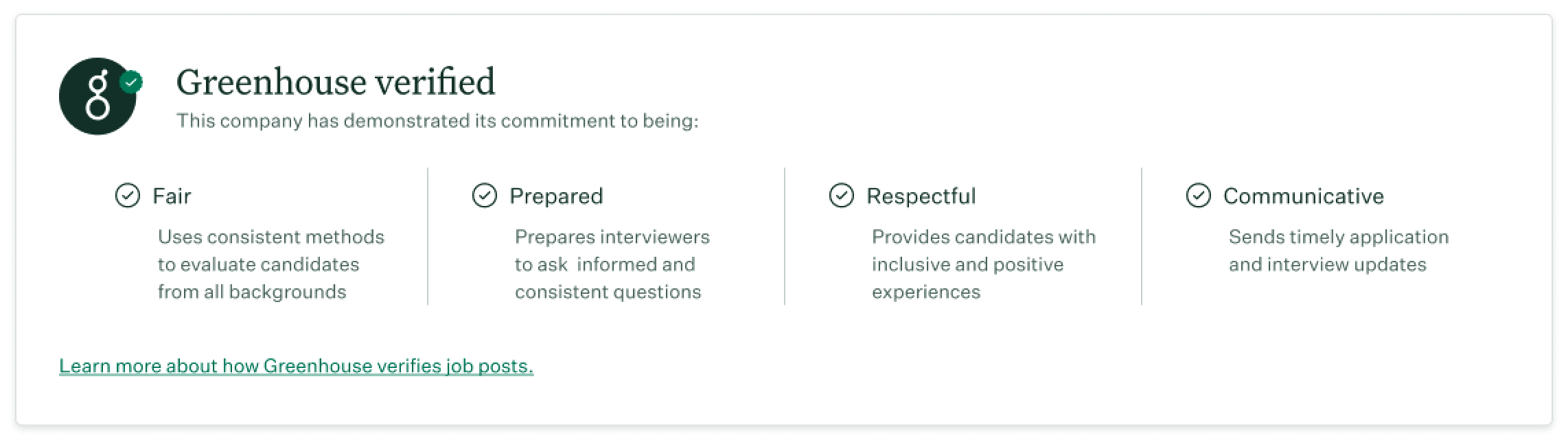The image size is (1568, 438).
Task: Click the divider between Prepared and Respectful
Action: point(785,236)
